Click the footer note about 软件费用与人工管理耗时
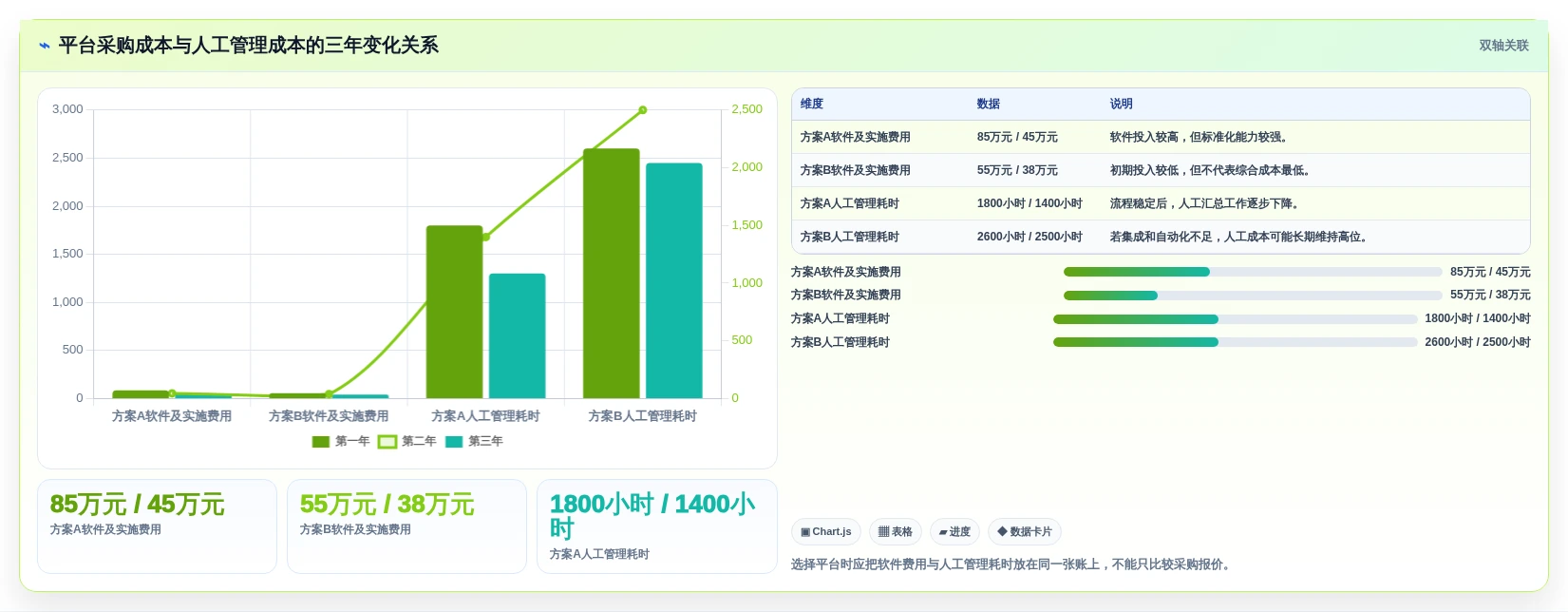 pos(1012,564)
